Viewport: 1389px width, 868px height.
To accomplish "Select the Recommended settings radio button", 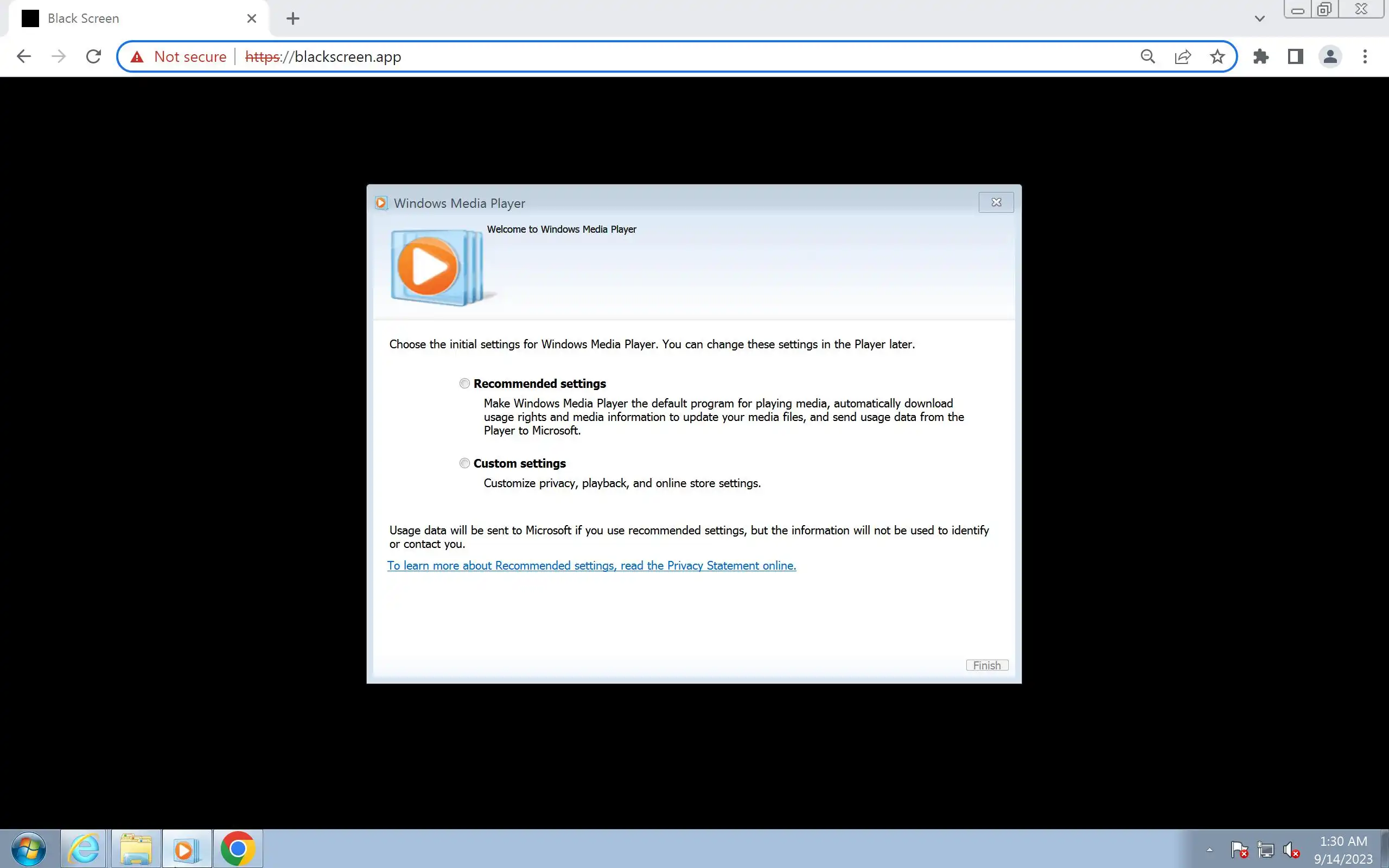I will [464, 384].
